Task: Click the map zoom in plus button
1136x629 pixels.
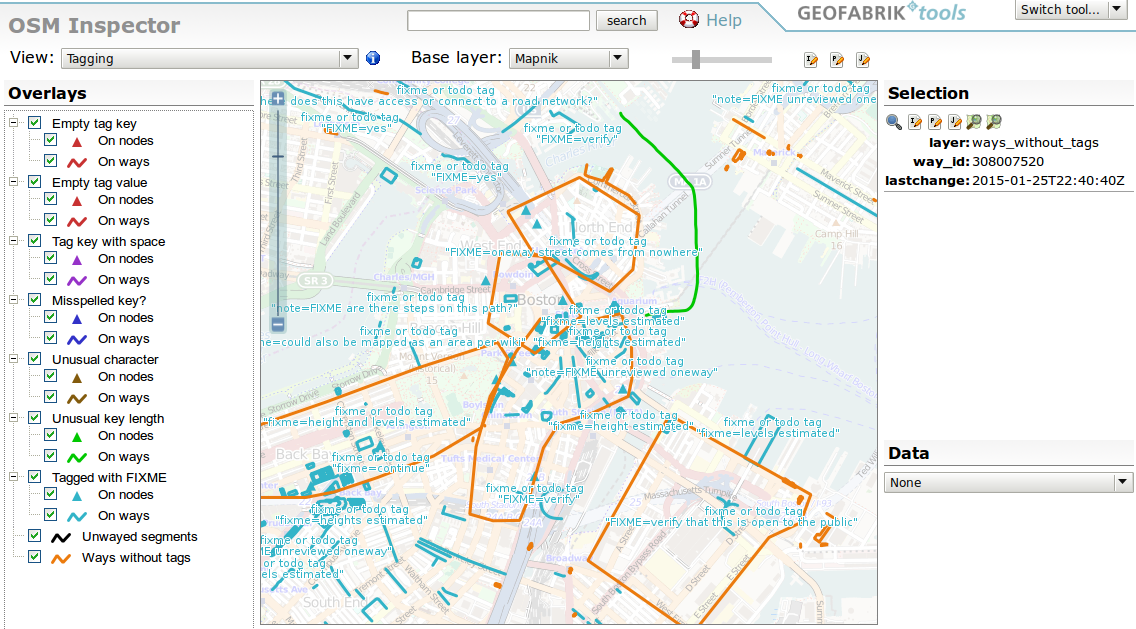Action: (x=278, y=99)
